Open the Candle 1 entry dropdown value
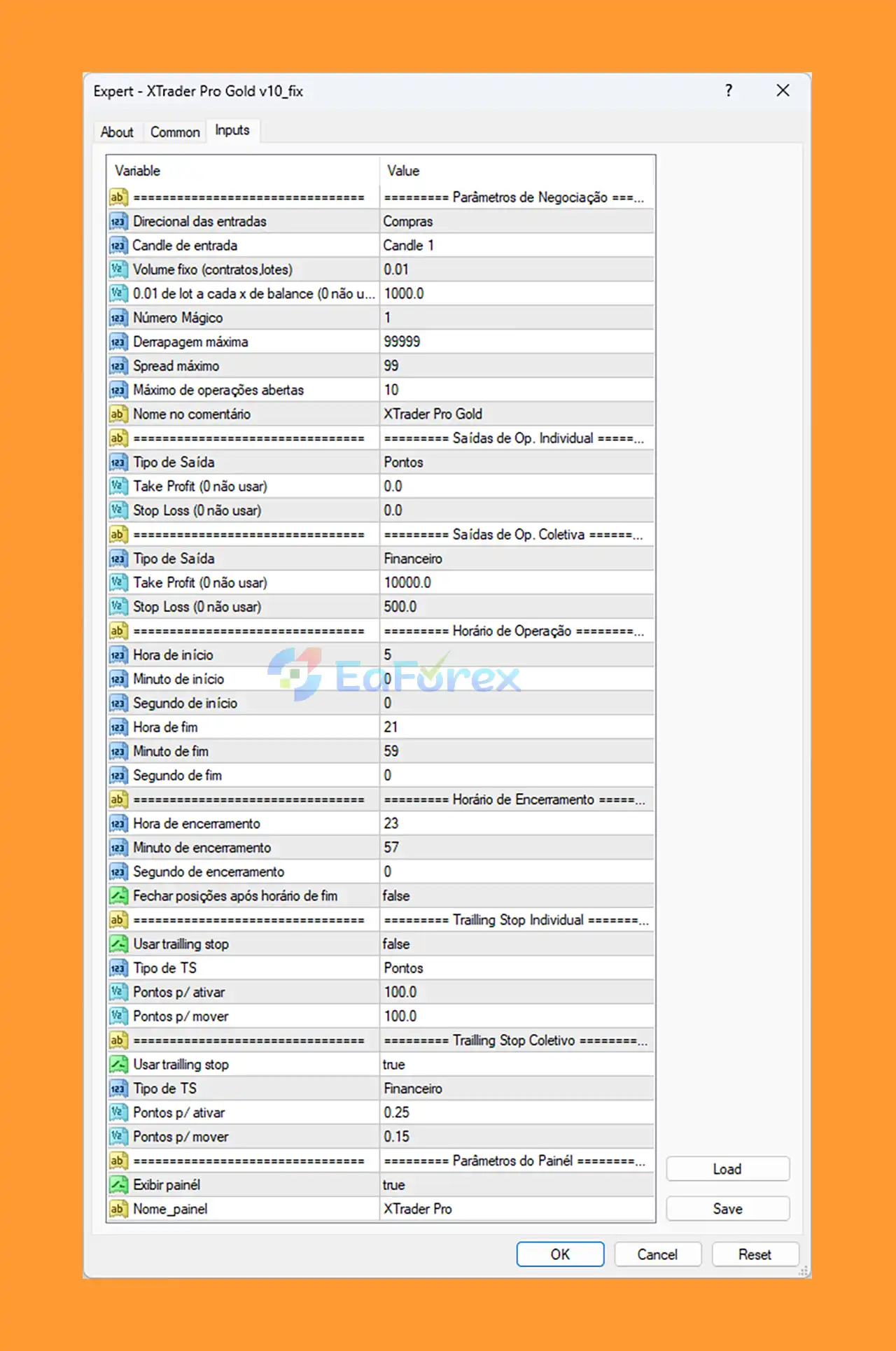 (x=517, y=246)
